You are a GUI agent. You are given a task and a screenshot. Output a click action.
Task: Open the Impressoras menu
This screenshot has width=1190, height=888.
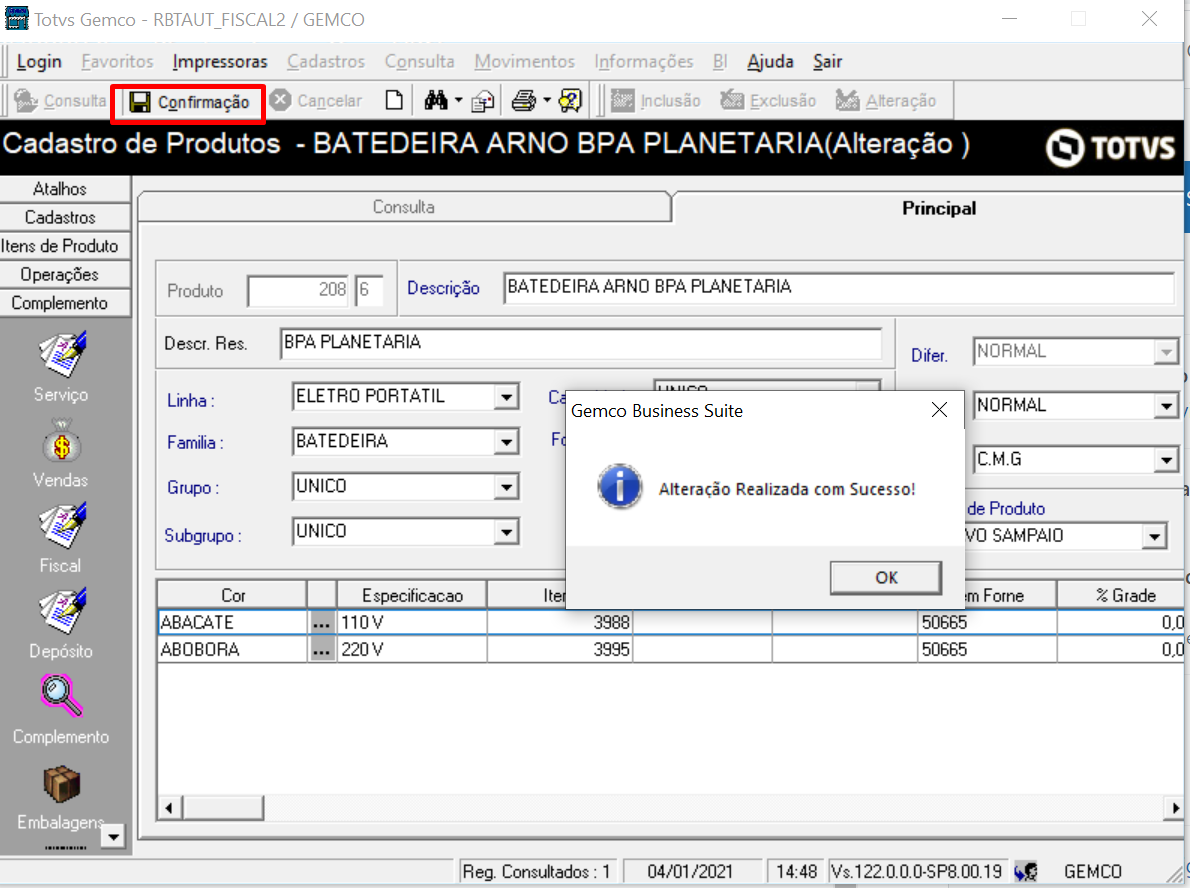(220, 61)
